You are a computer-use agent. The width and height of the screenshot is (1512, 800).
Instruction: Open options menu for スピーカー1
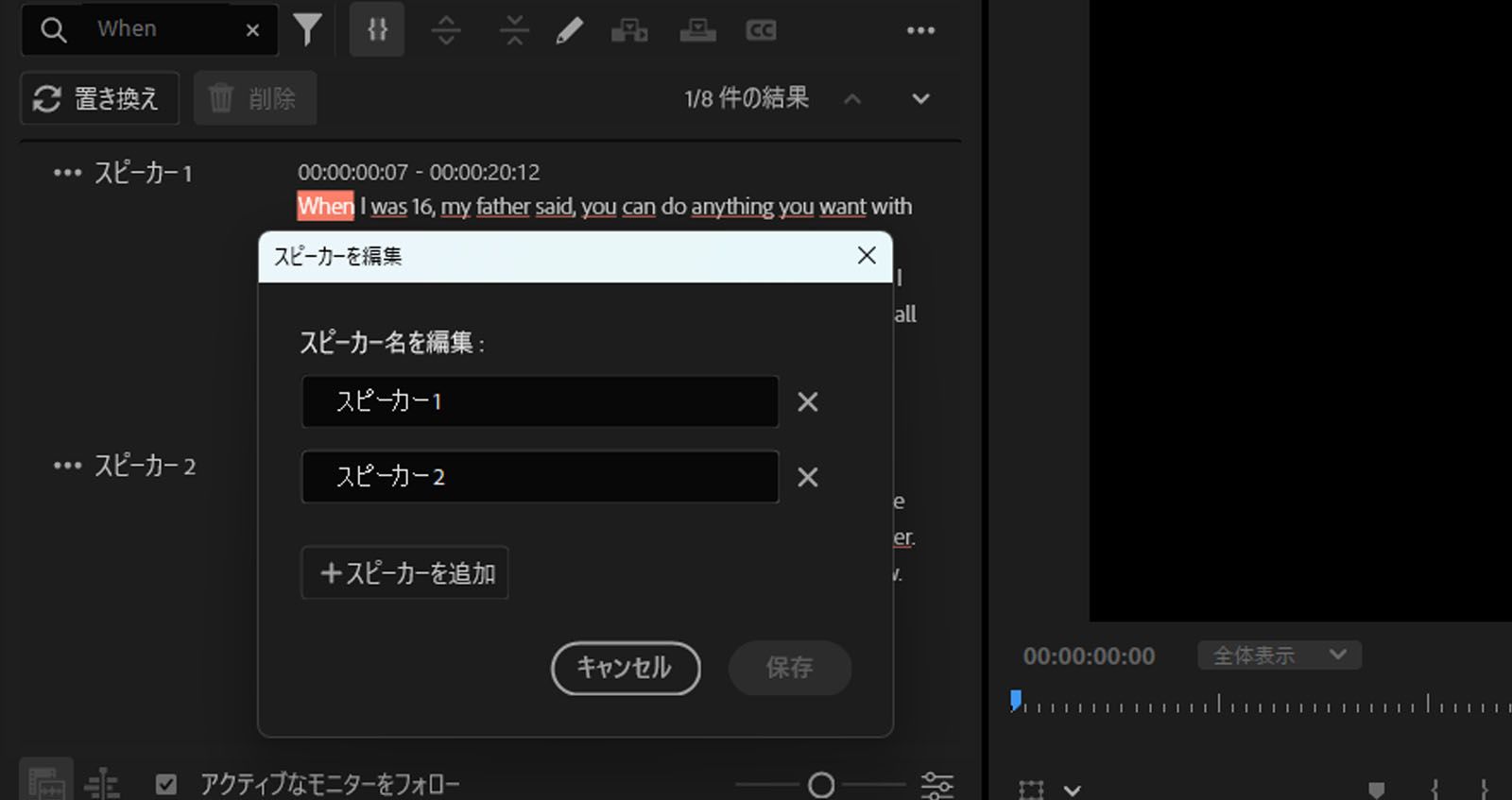pyautogui.click(x=67, y=173)
